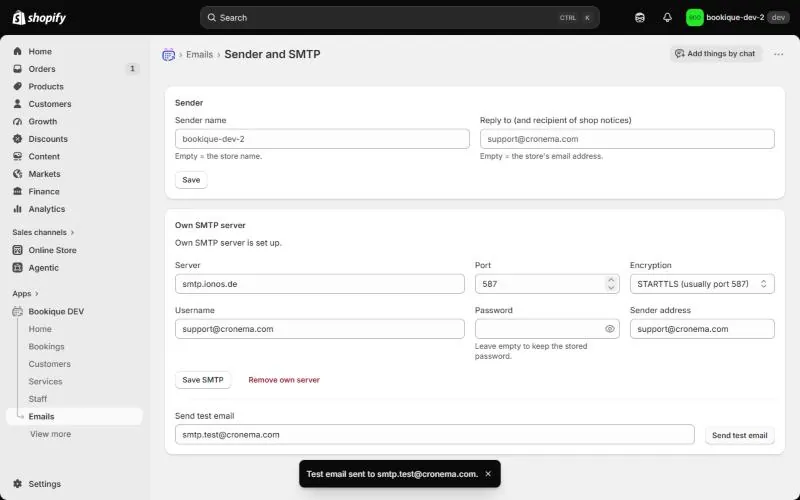Go to Home in the main sidebar
This screenshot has width=800, height=500.
(x=40, y=52)
